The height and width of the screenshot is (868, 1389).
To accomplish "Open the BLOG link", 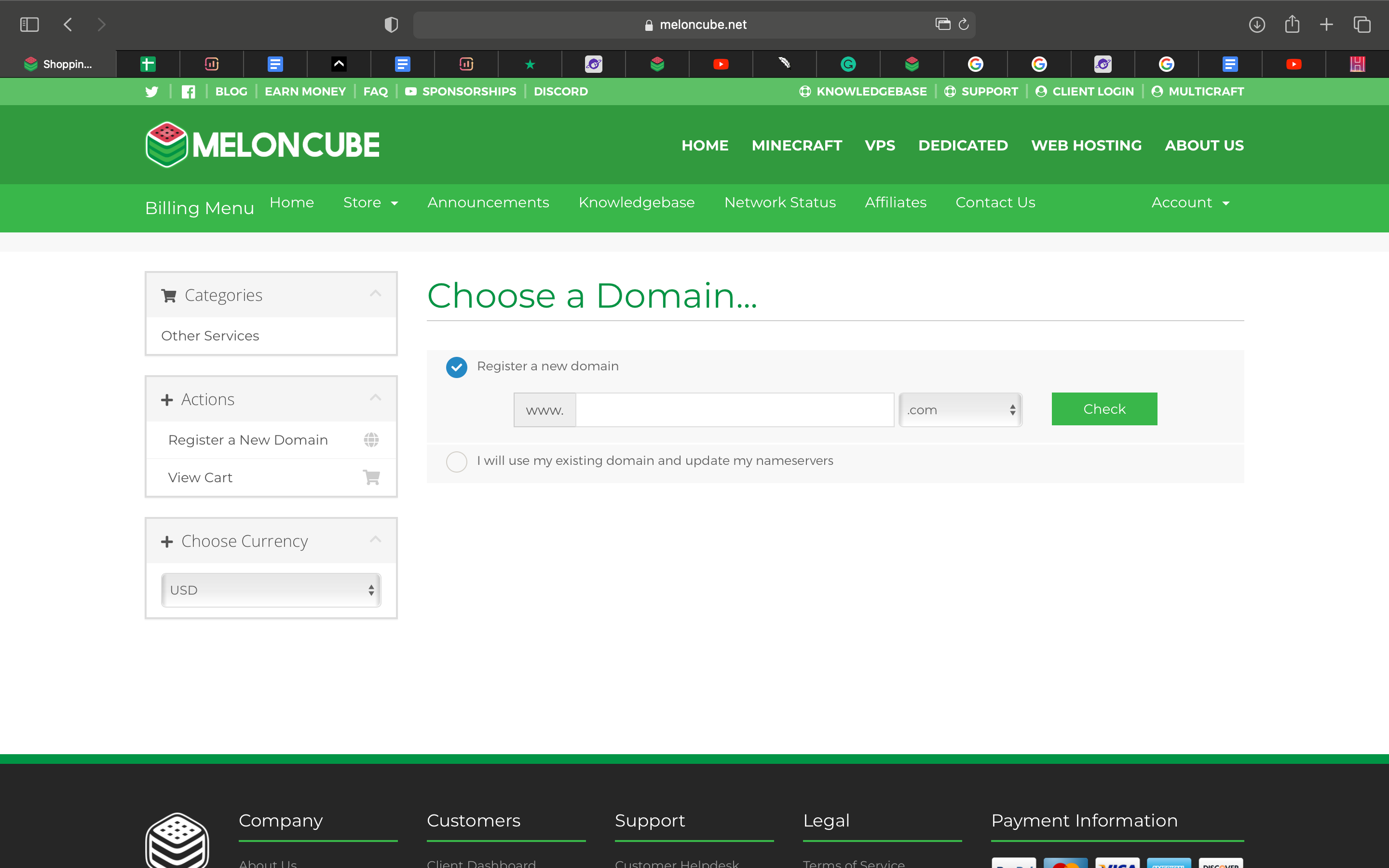I will (x=231, y=92).
